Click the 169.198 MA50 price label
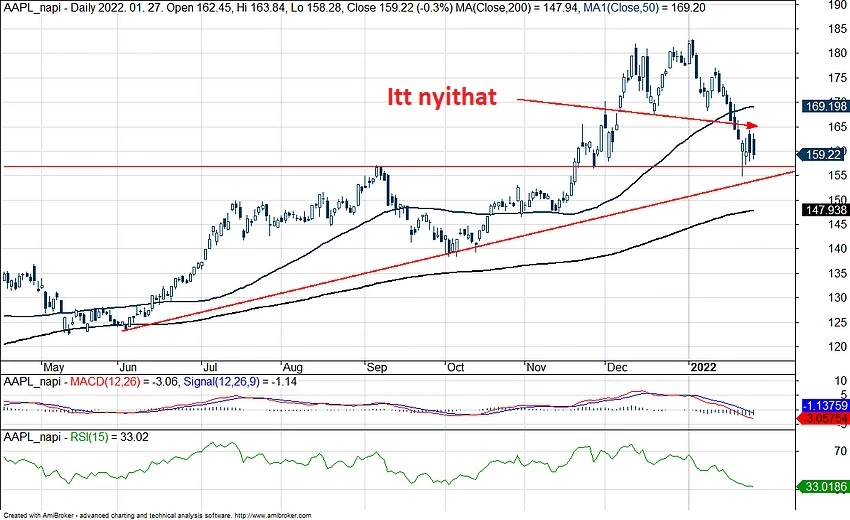This screenshot has width=850, height=520. 826,106
